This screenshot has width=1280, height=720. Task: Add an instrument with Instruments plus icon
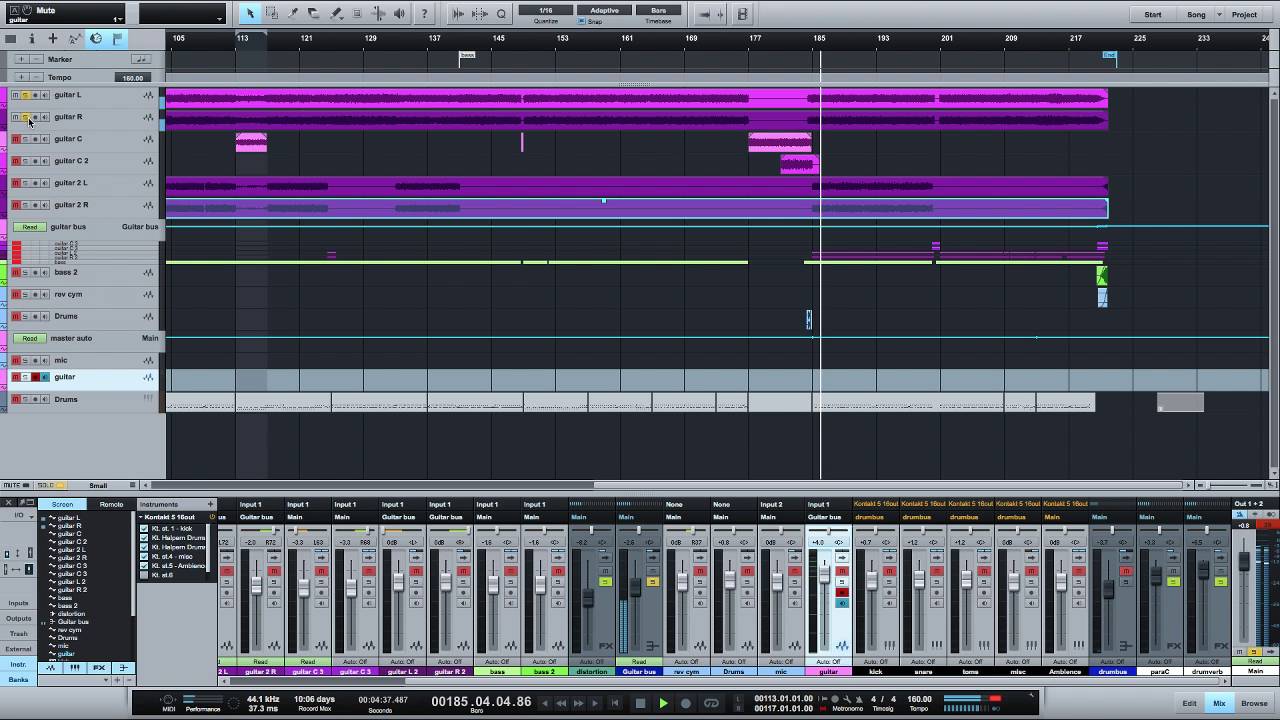click(x=210, y=504)
